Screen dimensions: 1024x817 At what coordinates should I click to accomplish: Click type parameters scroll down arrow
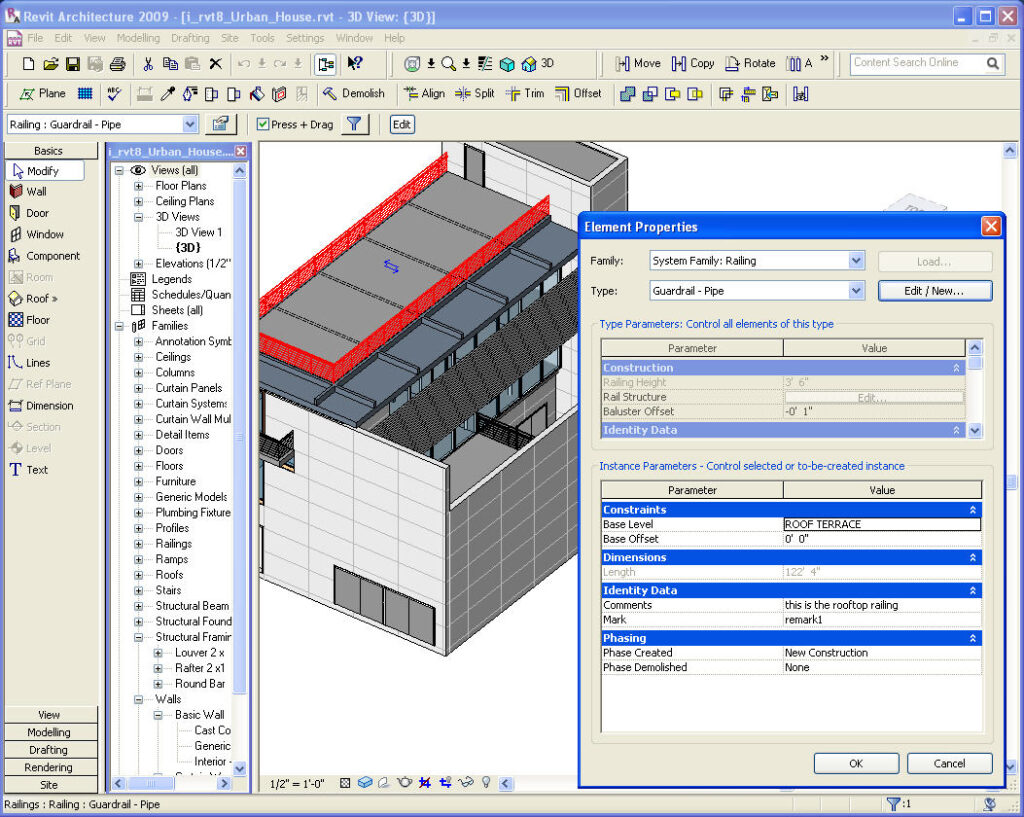point(974,430)
